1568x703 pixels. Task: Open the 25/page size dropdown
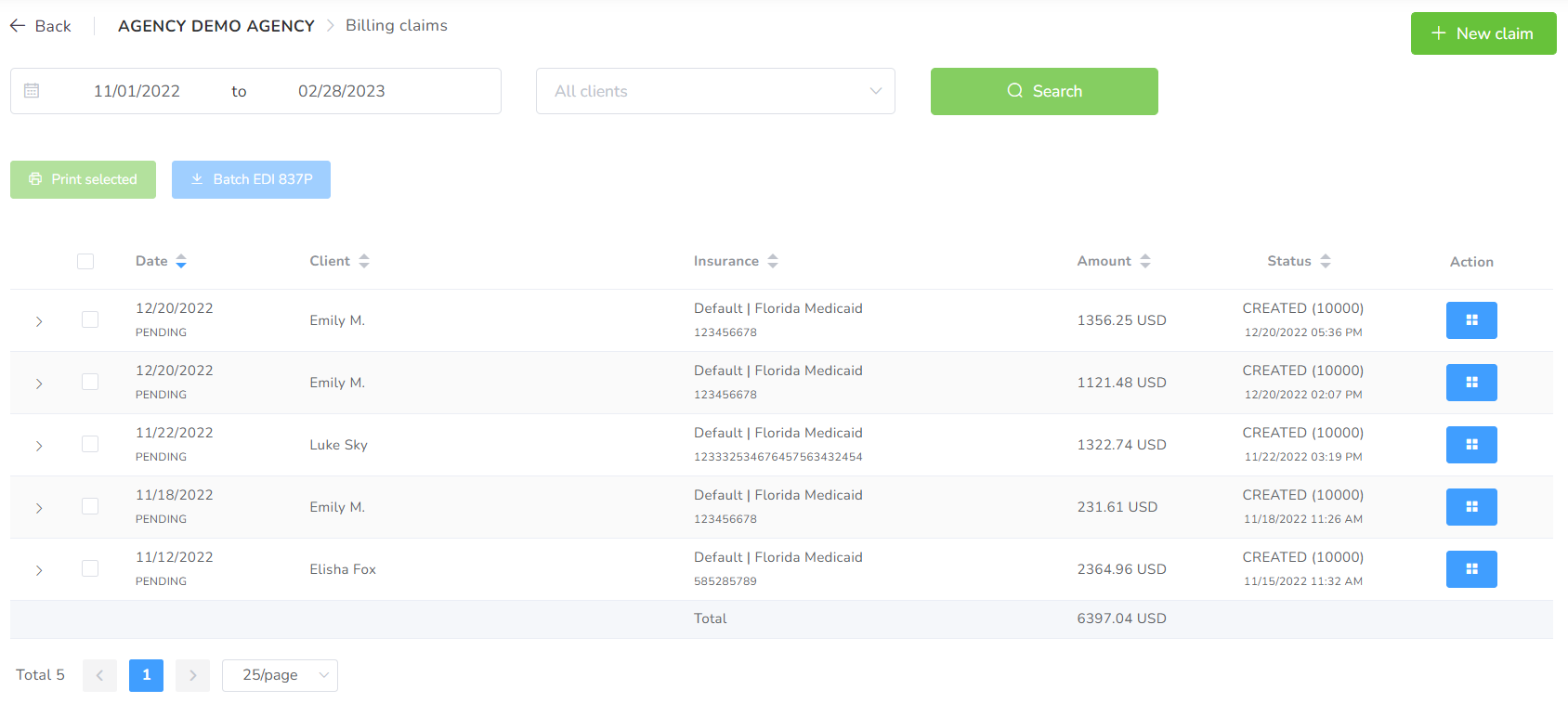click(x=280, y=675)
